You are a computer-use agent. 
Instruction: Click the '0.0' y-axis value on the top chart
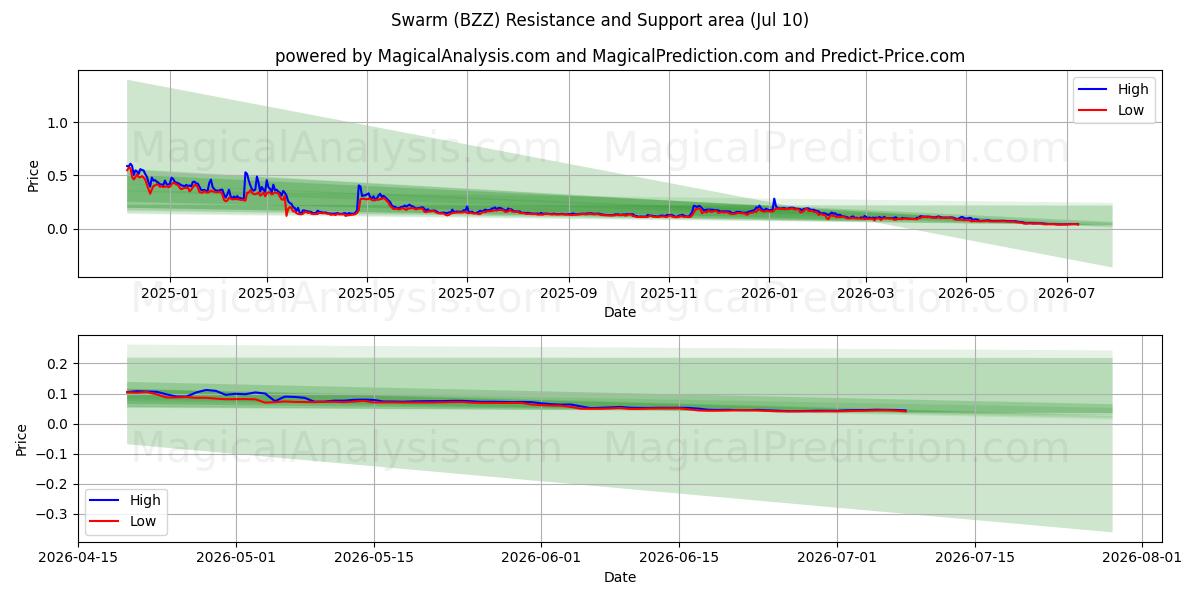tap(60, 229)
